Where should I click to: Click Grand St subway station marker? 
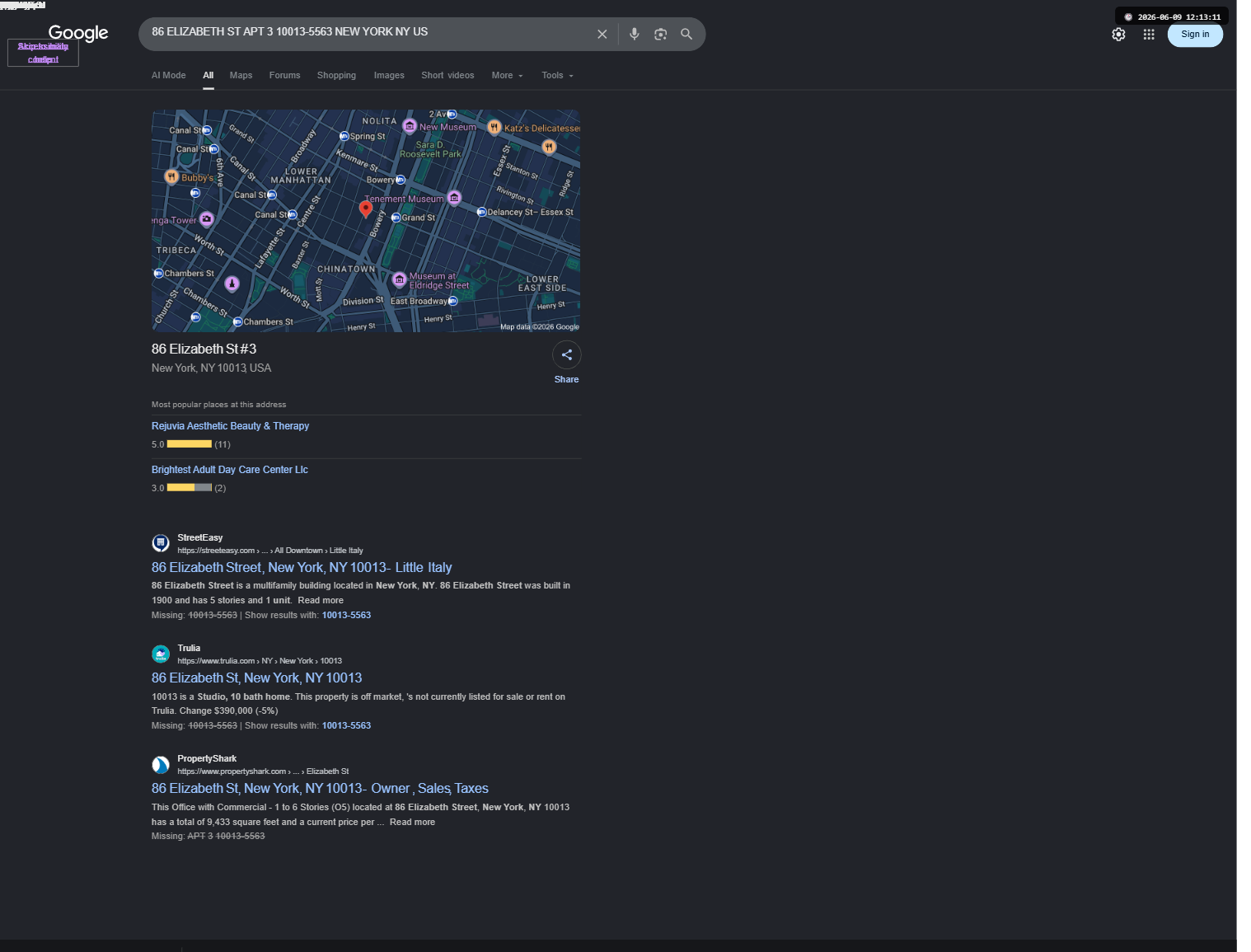click(x=396, y=218)
